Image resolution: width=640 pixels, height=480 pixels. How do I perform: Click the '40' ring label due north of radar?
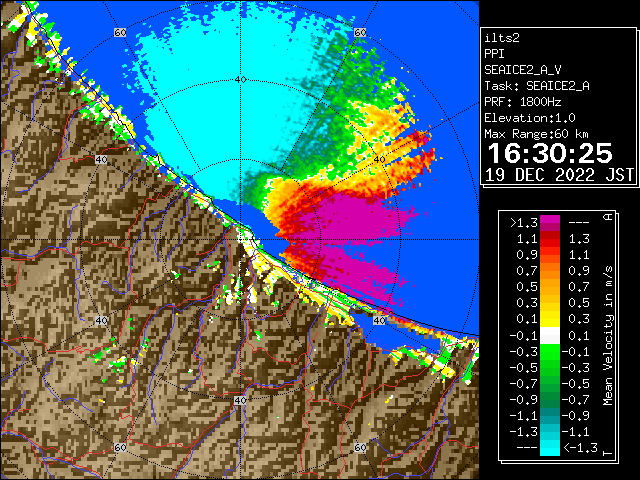240,80
